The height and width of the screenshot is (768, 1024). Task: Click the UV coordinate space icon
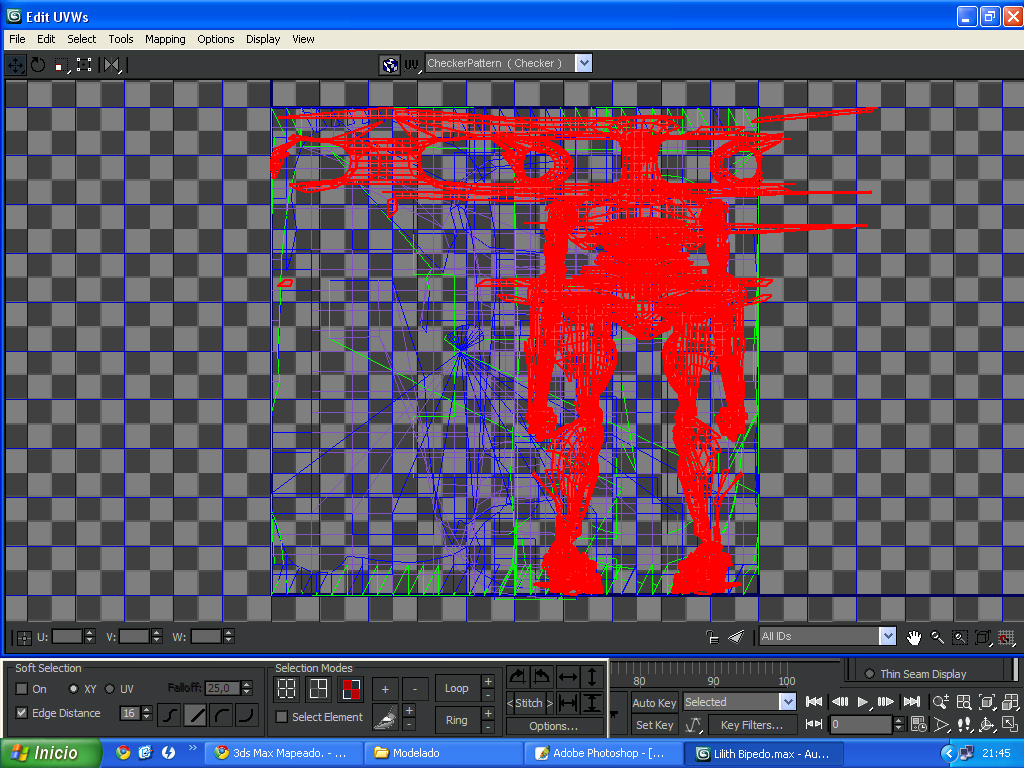pos(411,65)
